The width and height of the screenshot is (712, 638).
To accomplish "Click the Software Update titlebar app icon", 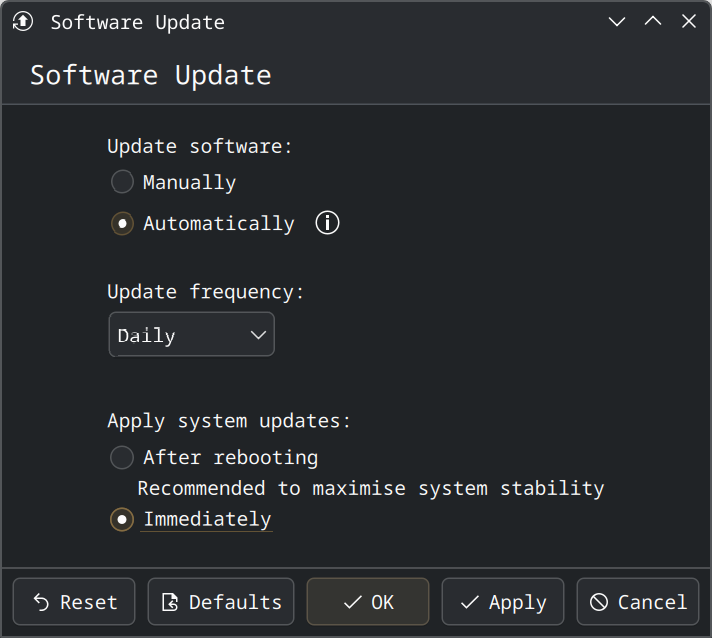I will pos(23,21).
